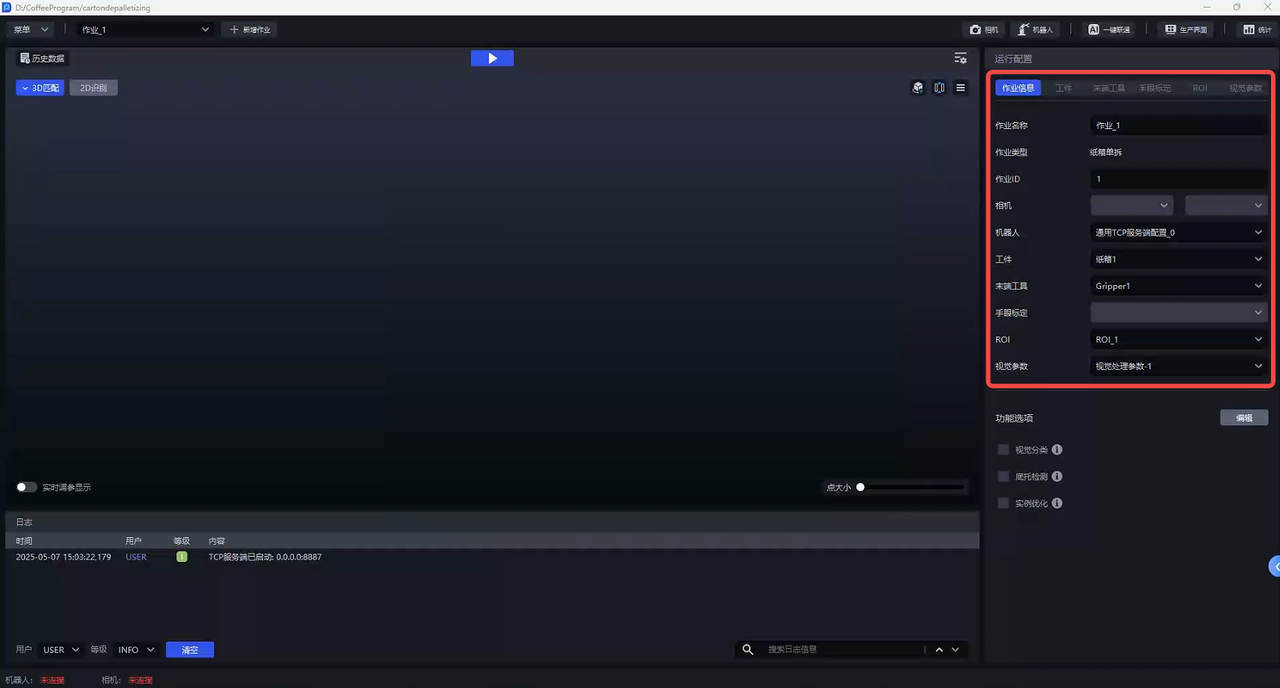Image resolution: width=1280 pixels, height=688 pixels.
Task: Open the 统计 statistics panel
Action: point(1255,30)
